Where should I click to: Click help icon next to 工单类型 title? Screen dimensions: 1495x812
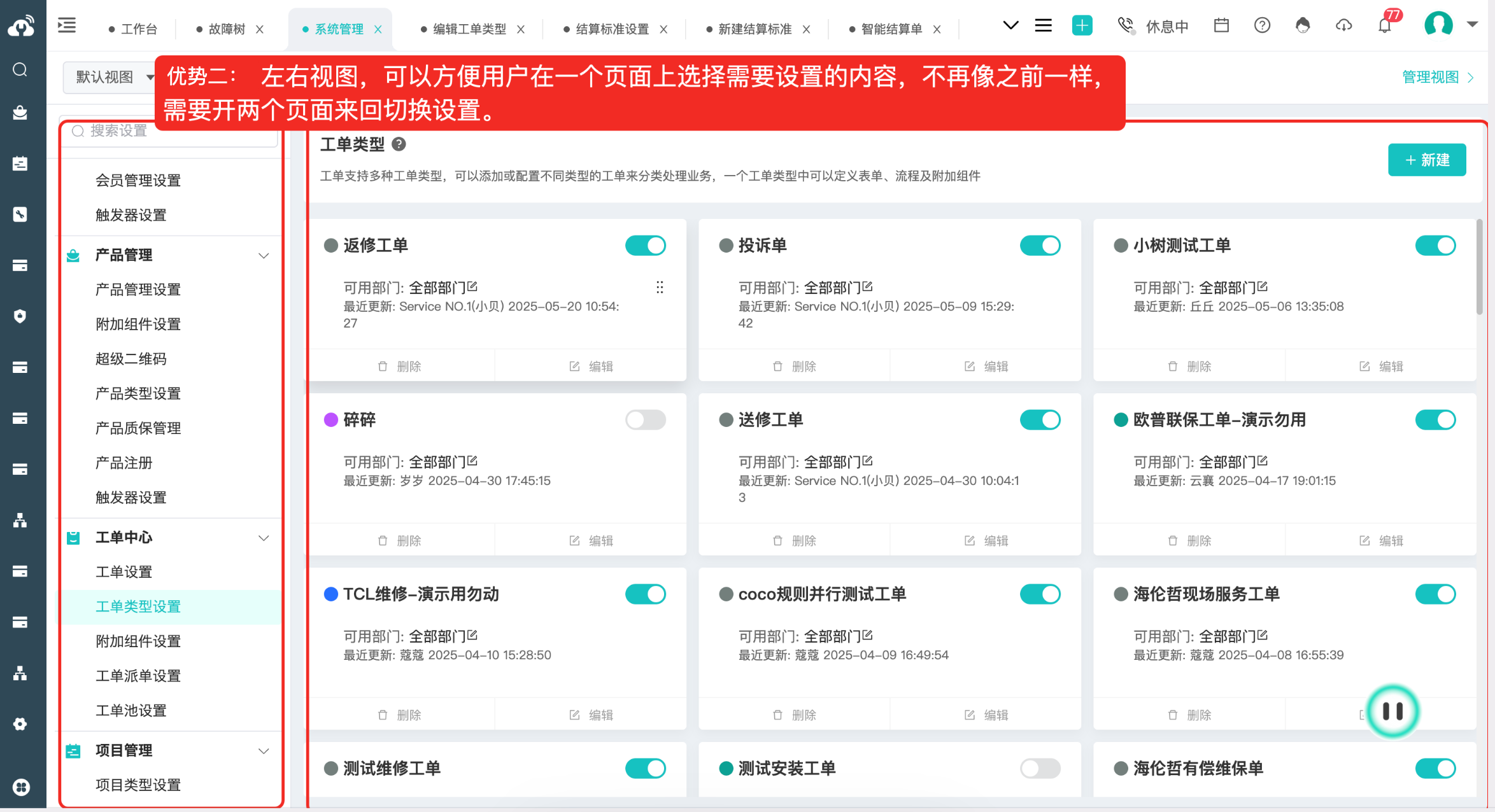[399, 144]
